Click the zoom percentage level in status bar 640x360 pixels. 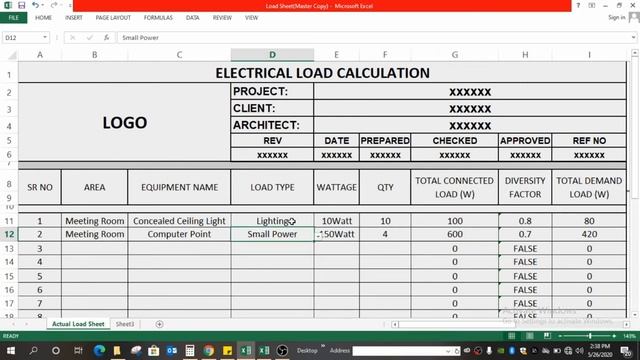(629, 336)
